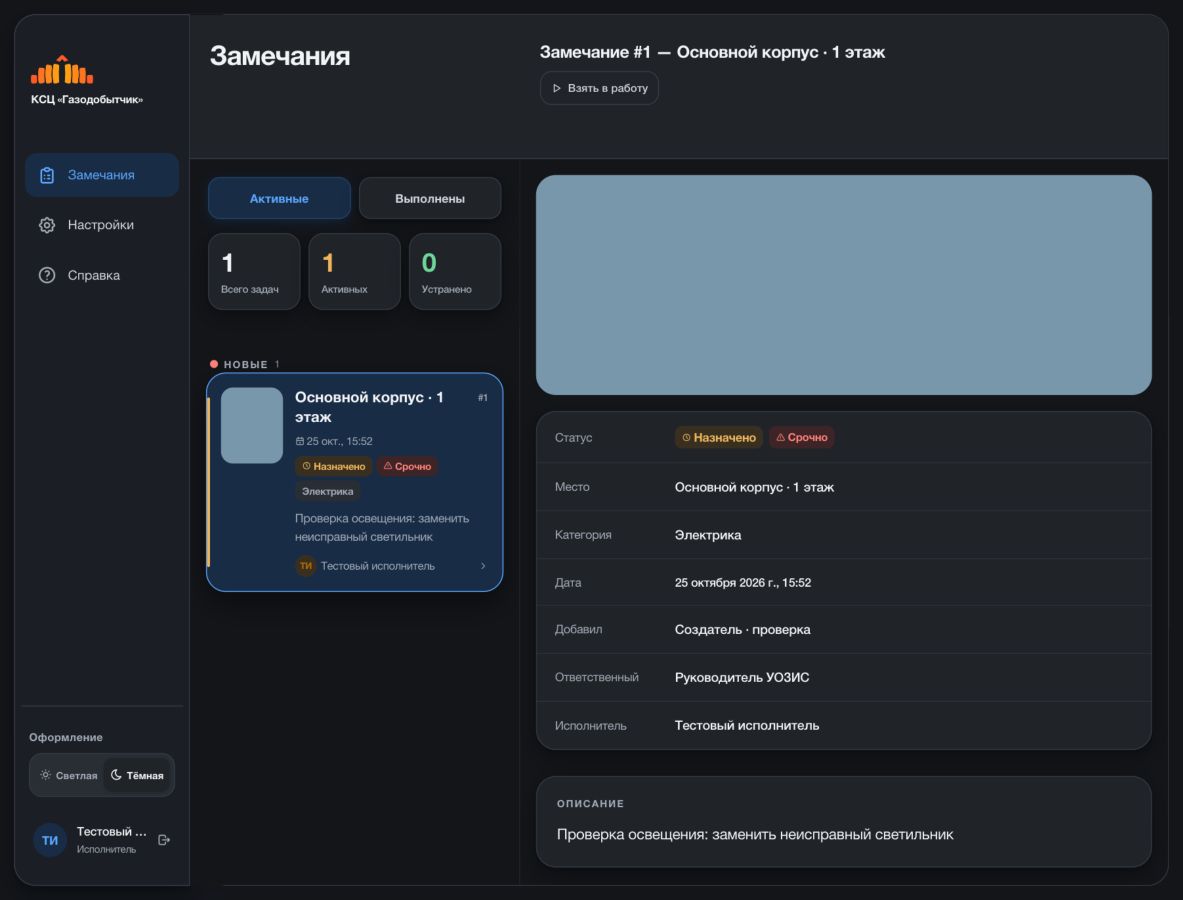Click the Справка question mark icon
1183x900 pixels.
point(47,275)
